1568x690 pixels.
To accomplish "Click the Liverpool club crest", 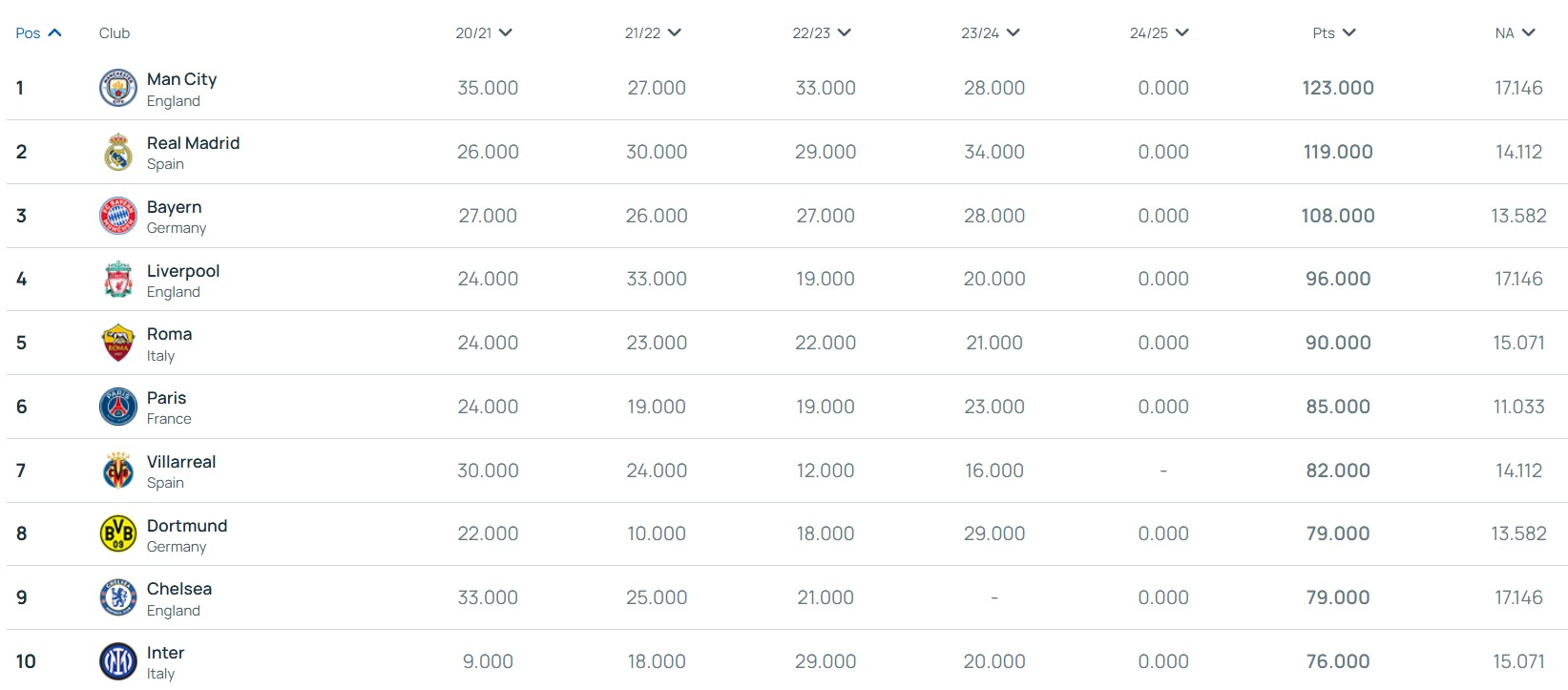I will 118,280.
